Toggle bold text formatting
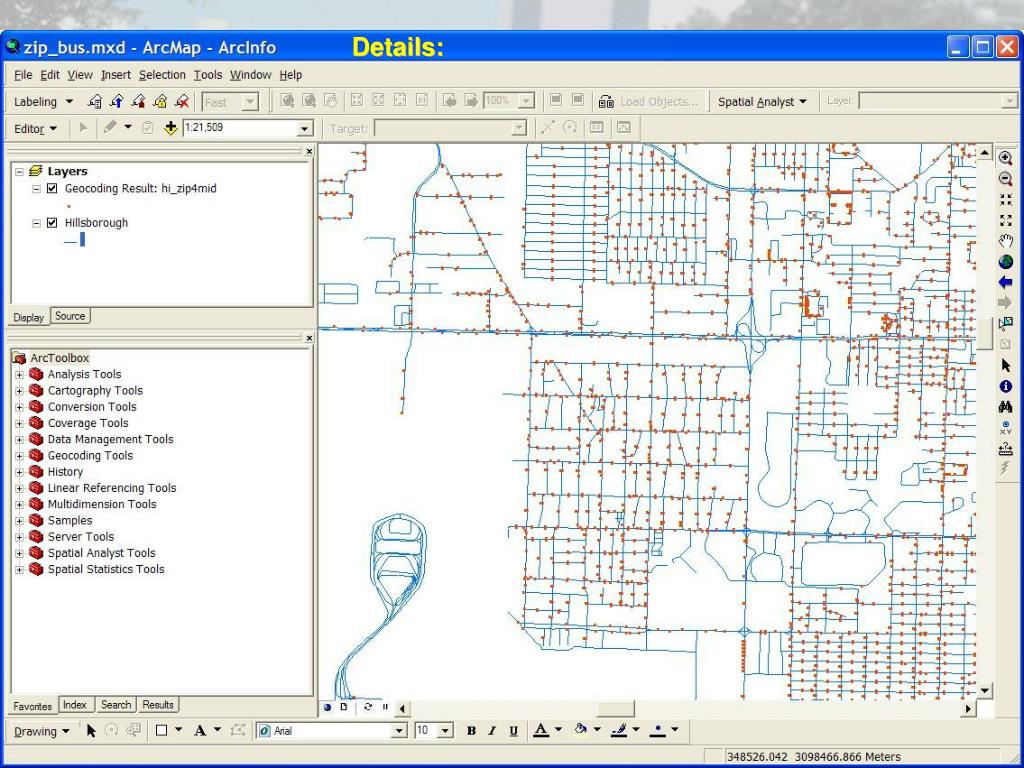Viewport: 1024px width, 768px height. point(471,731)
